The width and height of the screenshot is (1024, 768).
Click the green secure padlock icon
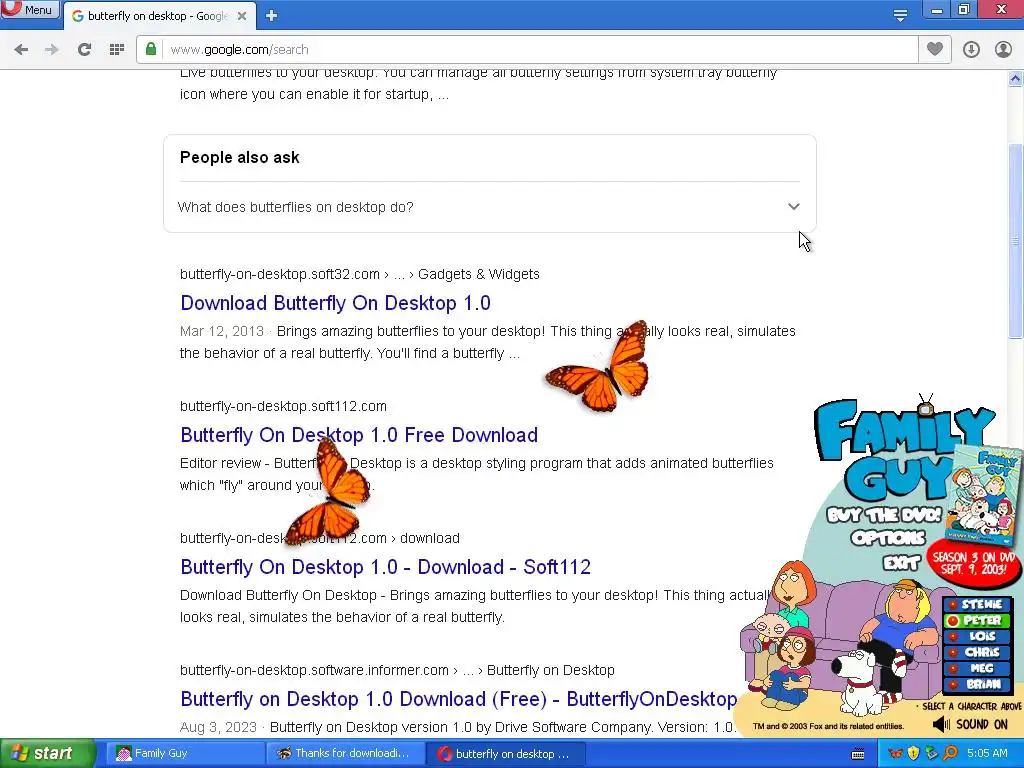pos(151,49)
